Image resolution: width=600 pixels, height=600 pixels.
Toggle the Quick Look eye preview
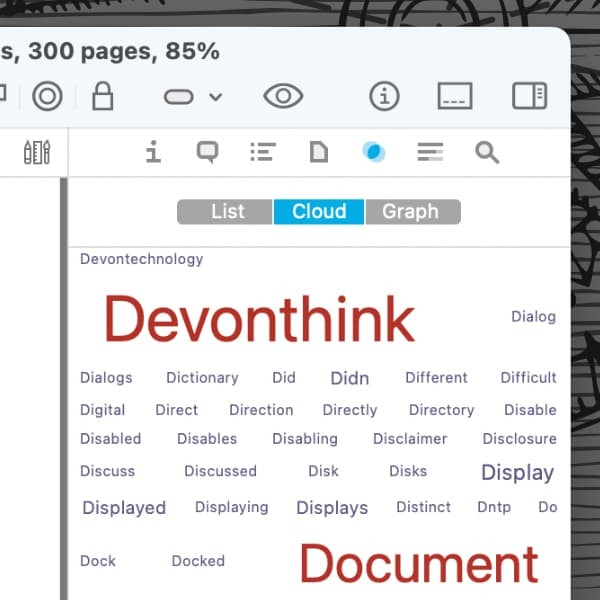(283, 96)
